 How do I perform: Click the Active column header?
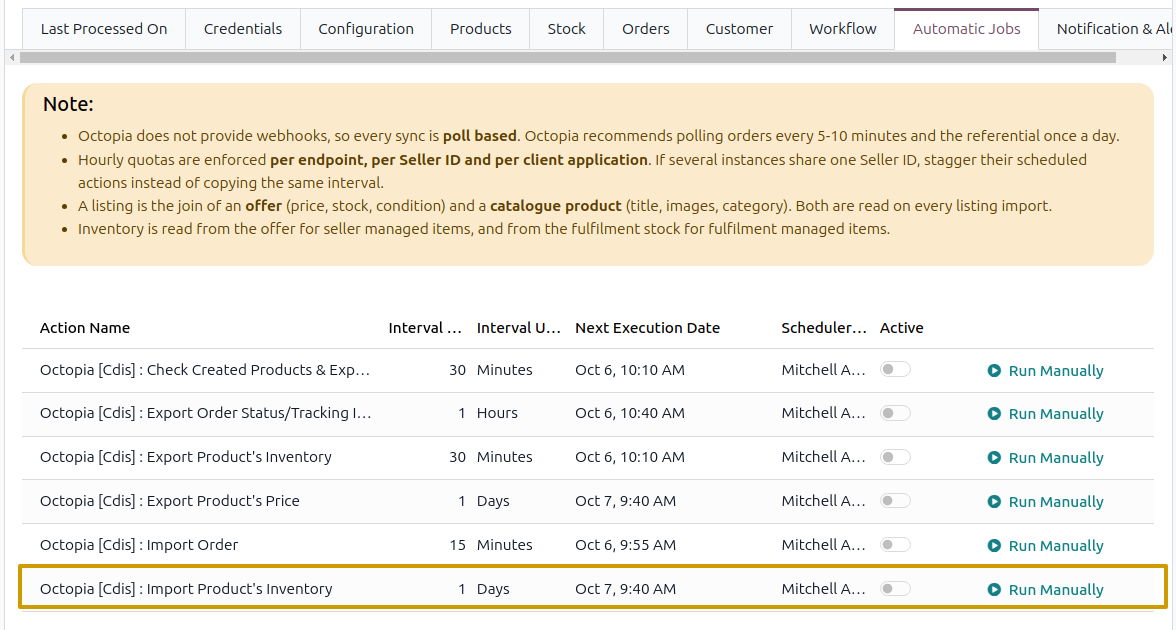coord(902,328)
